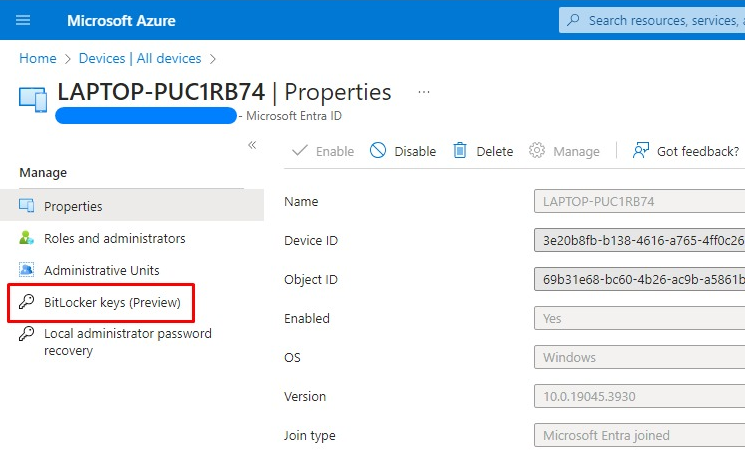Viewport: 745px width, 456px height.
Task: Click the Local administrator password key icon
Action: pyautogui.click(x=27, y=333)
